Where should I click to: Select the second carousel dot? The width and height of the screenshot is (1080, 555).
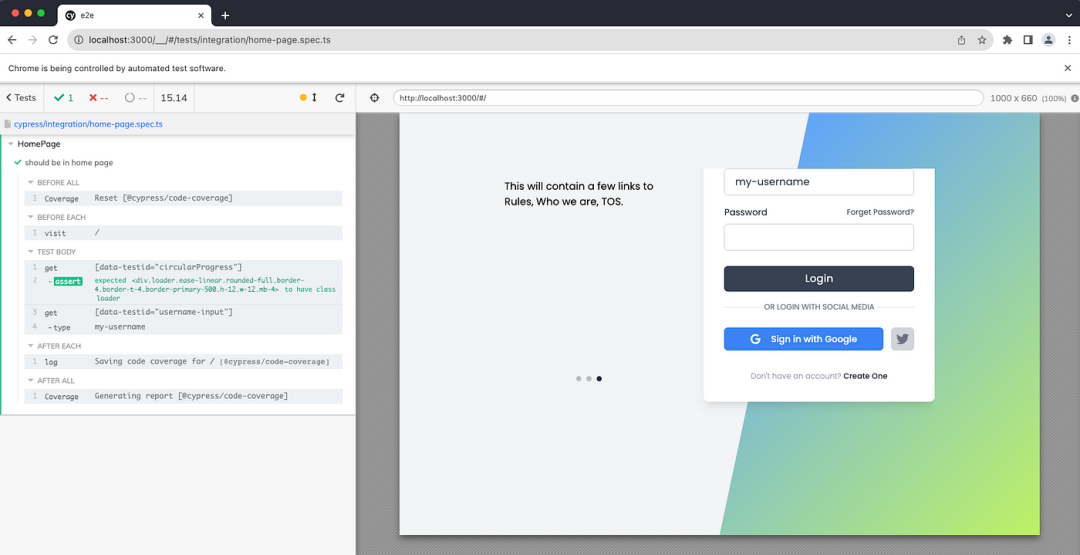589,379
